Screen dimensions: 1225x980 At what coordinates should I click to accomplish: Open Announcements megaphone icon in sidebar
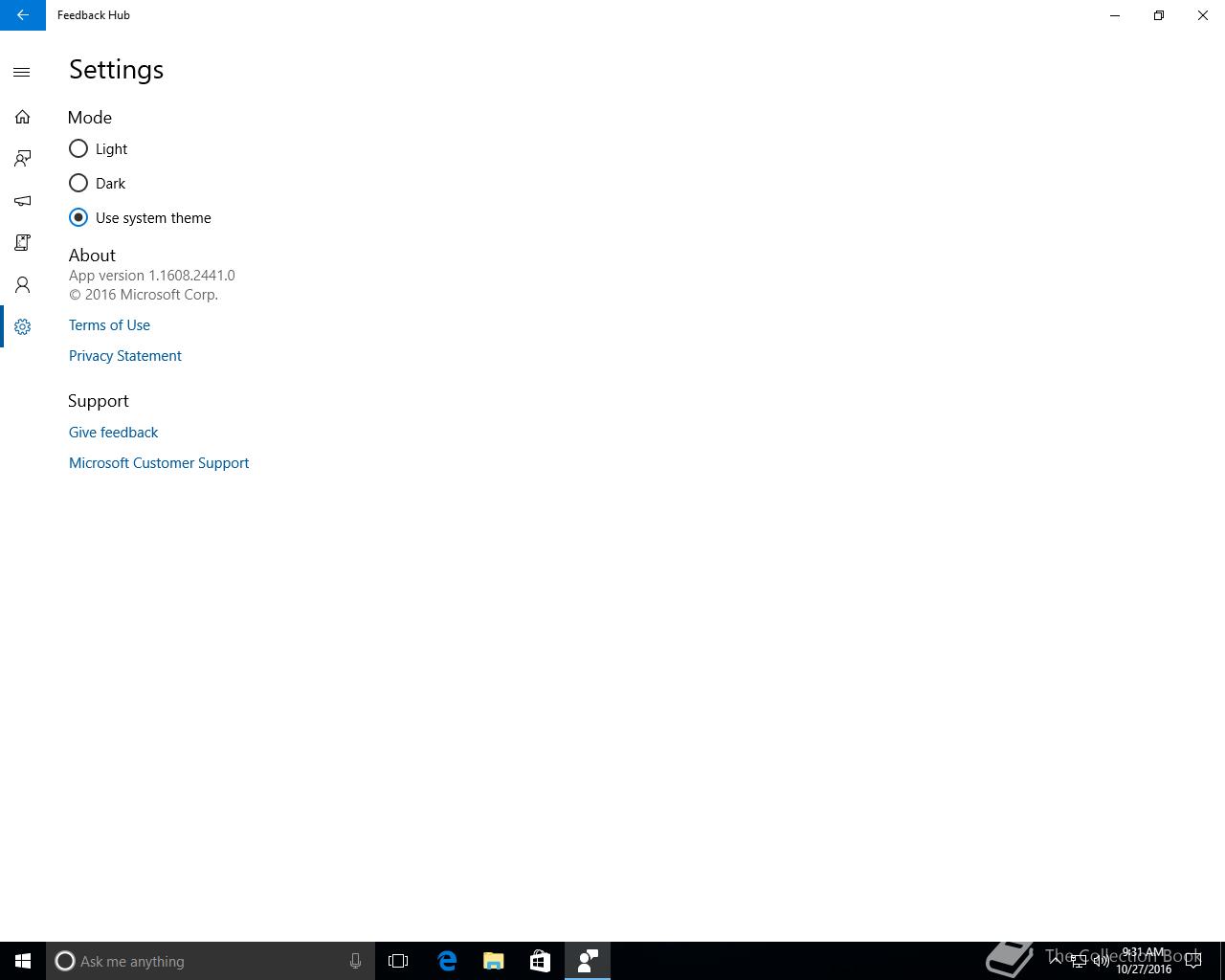pos(22,201)
